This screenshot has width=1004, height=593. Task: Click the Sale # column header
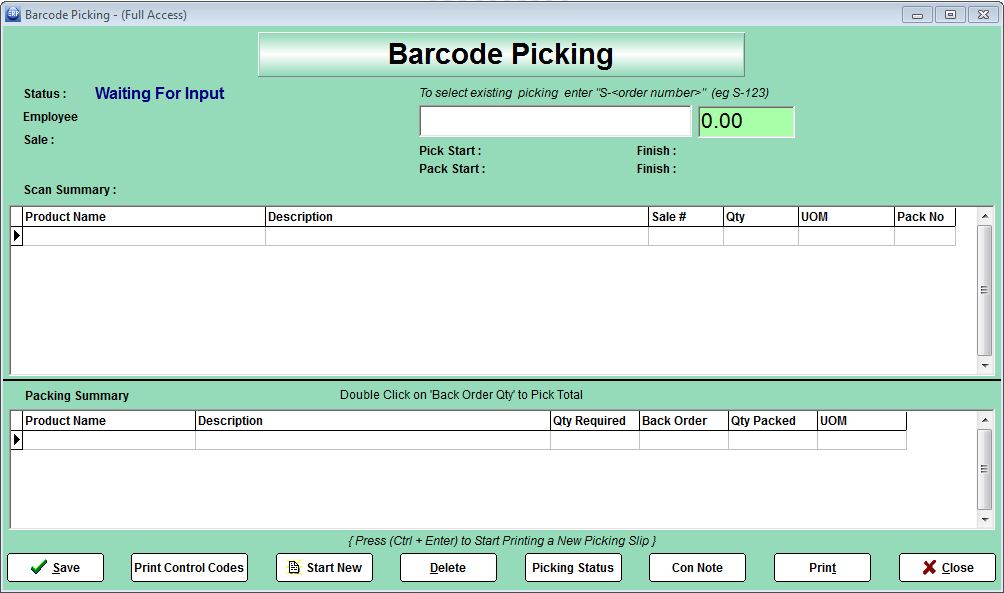[x=685, y=217]
